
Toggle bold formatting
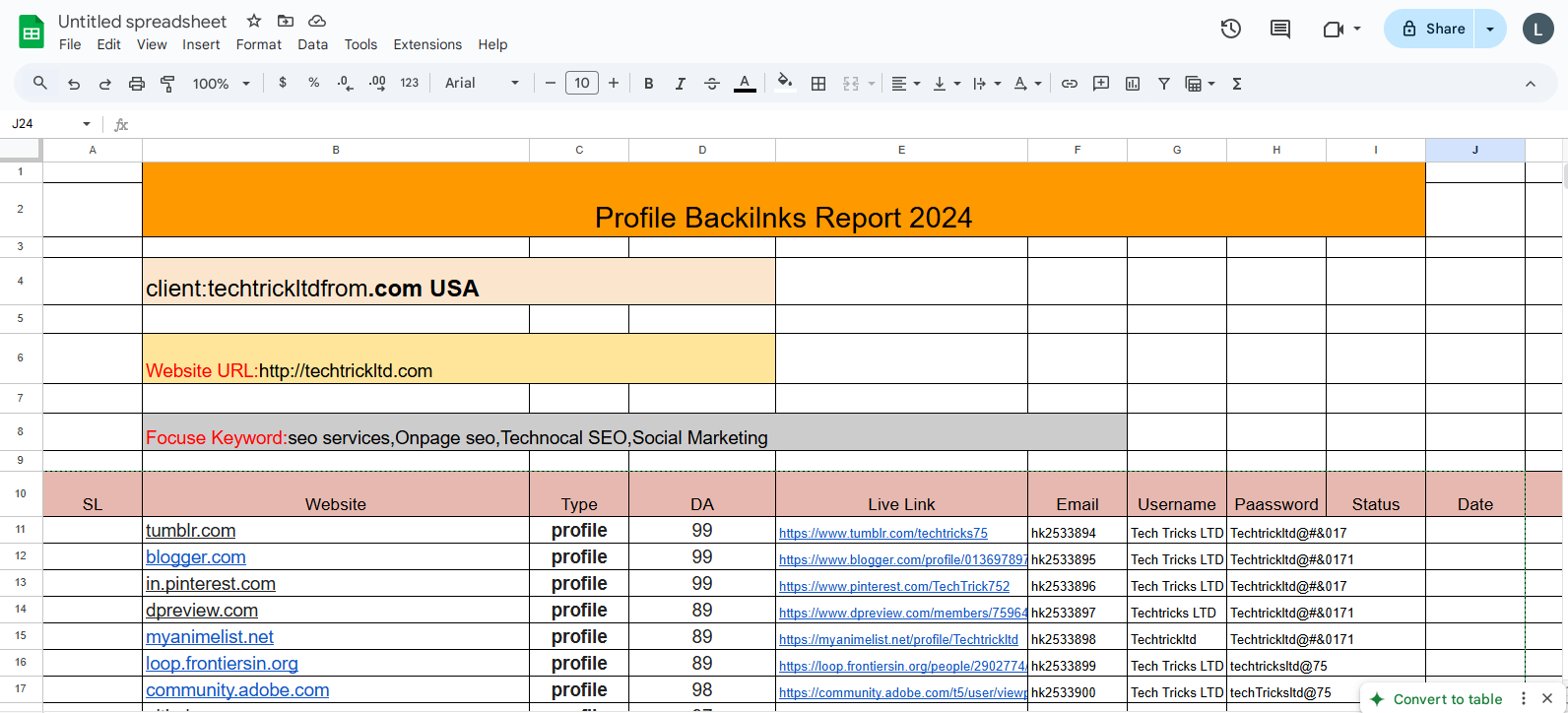coord(648,84)
